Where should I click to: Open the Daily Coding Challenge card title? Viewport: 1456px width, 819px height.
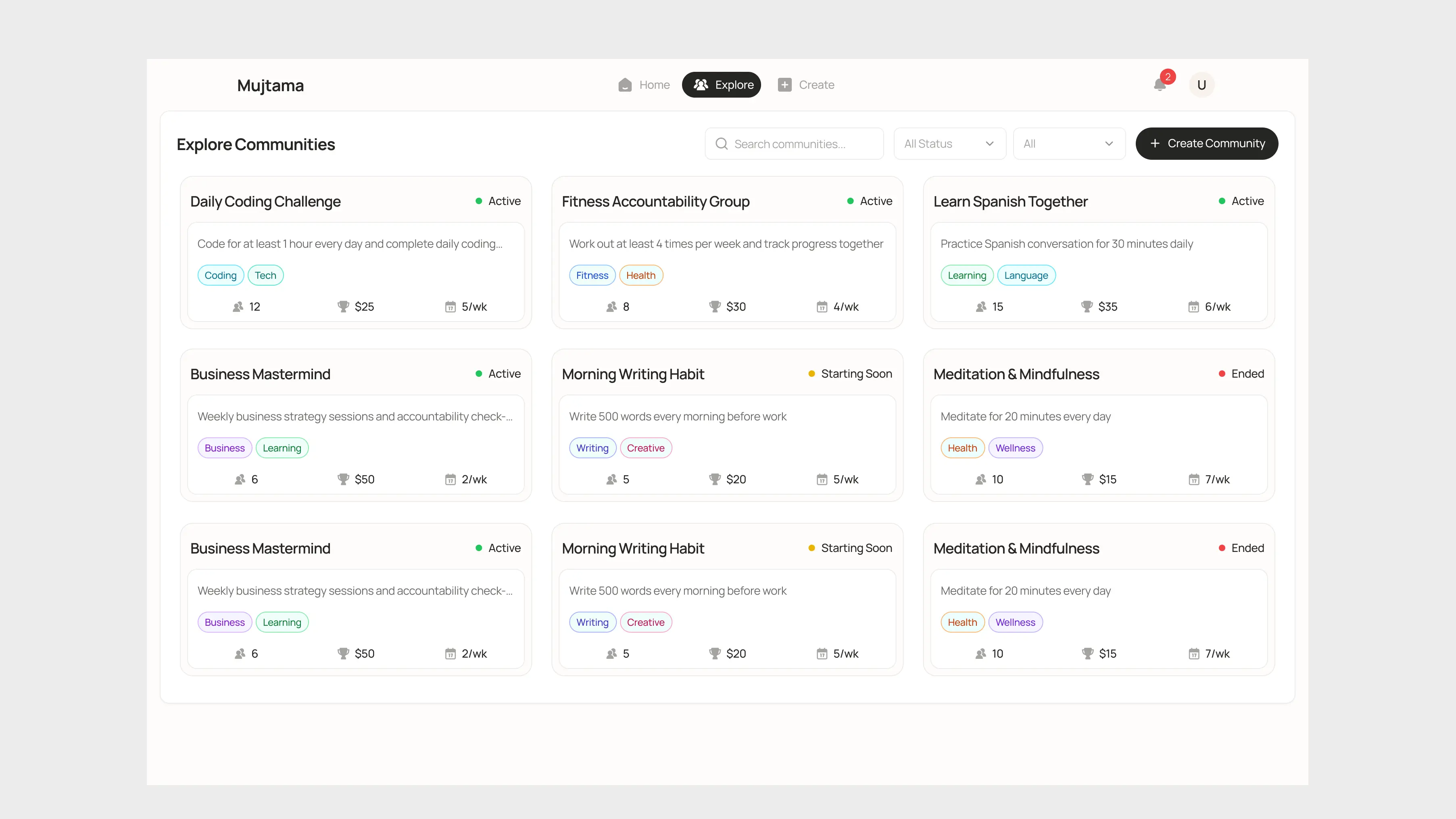265,201
